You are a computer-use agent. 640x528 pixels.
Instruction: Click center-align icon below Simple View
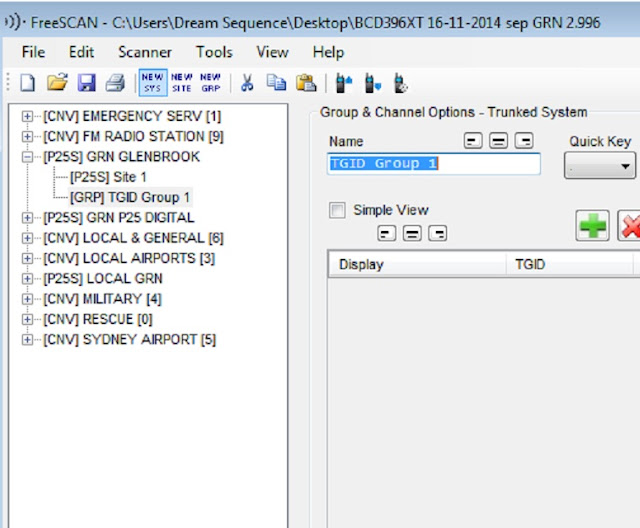click(x=412, y=234)
